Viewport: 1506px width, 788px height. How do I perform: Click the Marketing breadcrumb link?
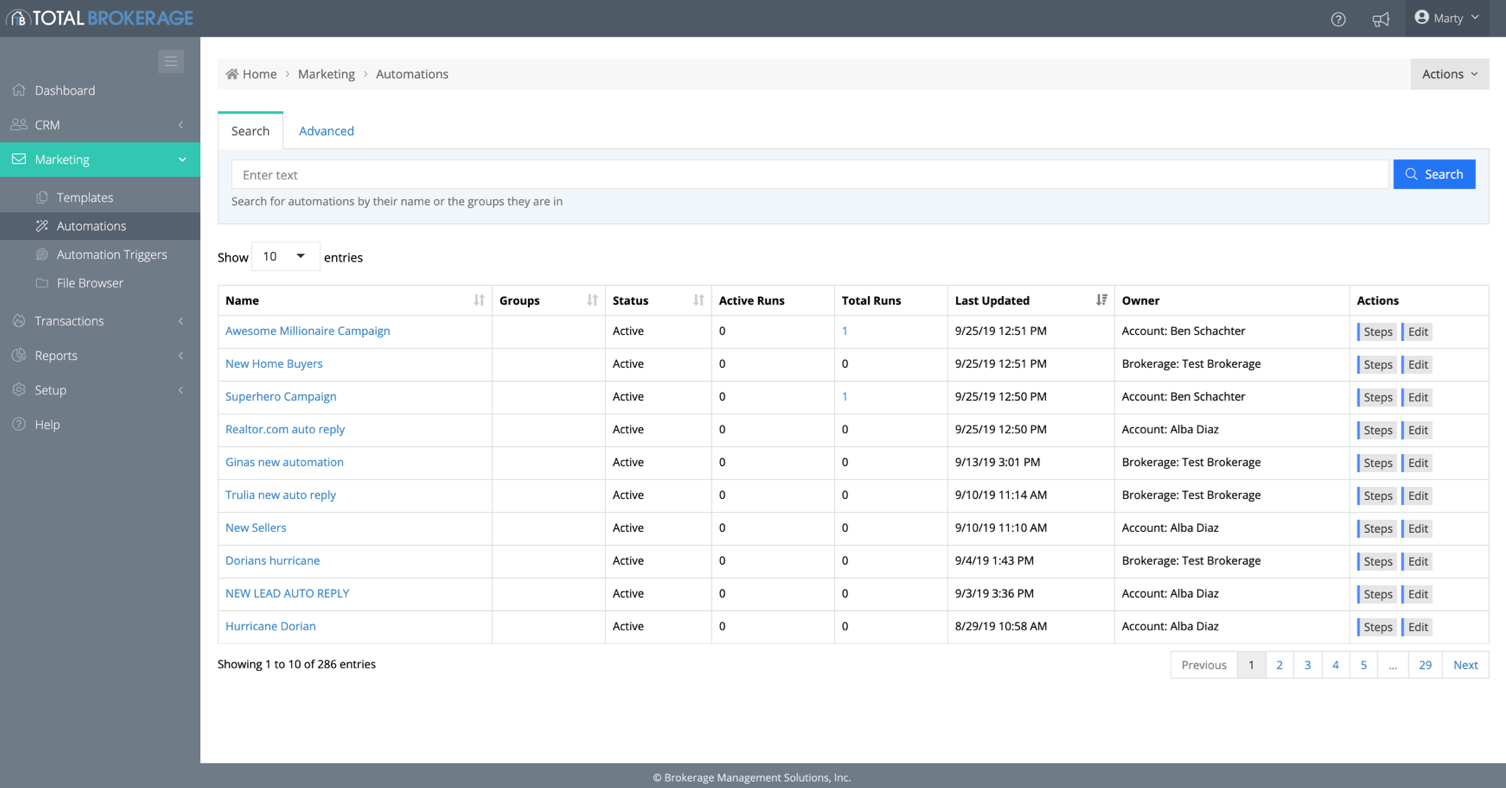coord(326,74)
